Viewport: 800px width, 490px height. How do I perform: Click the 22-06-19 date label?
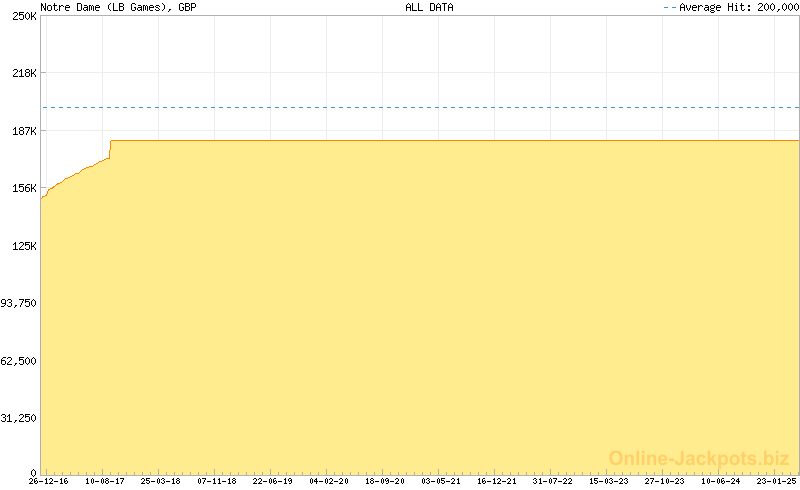(272, 481)
